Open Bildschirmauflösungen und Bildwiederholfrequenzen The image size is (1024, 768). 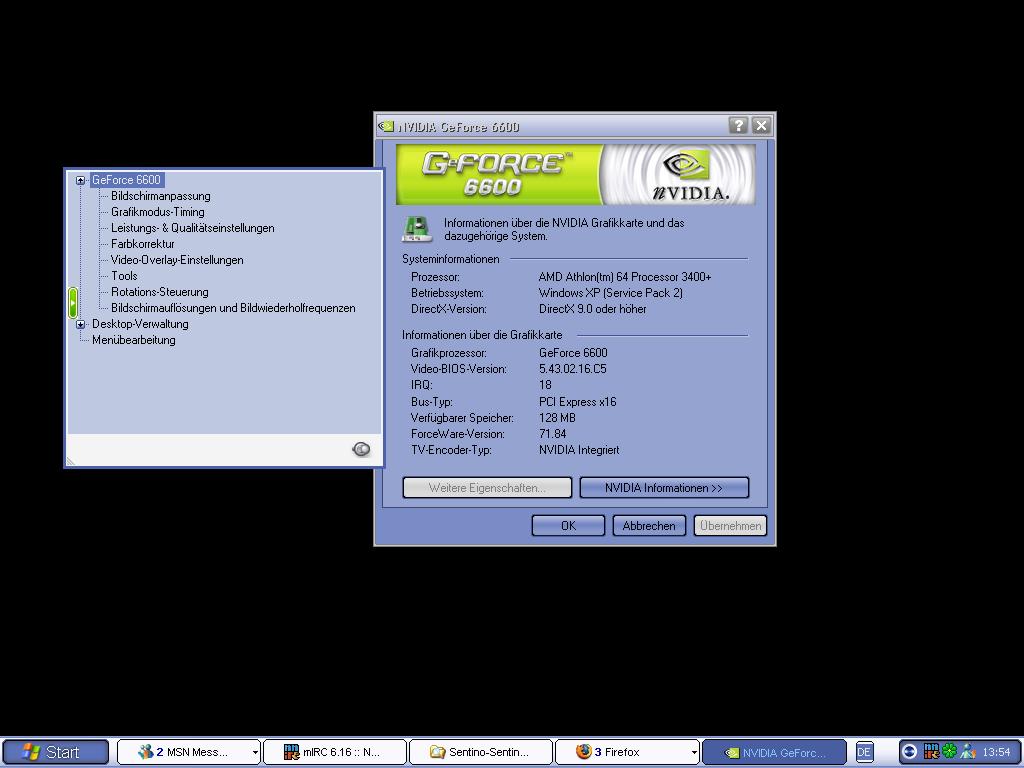coord(233,308)
